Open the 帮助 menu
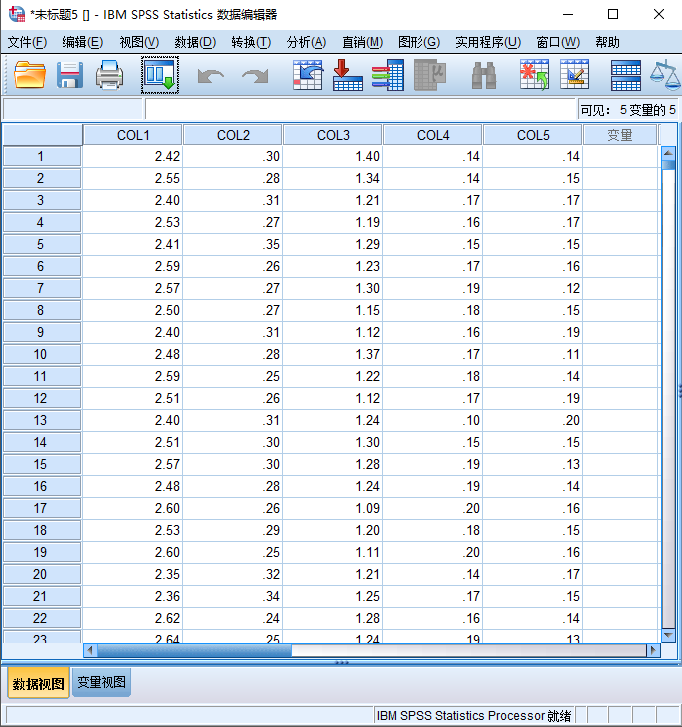Screen dimensions: 682x727 (x=607, y=43)
